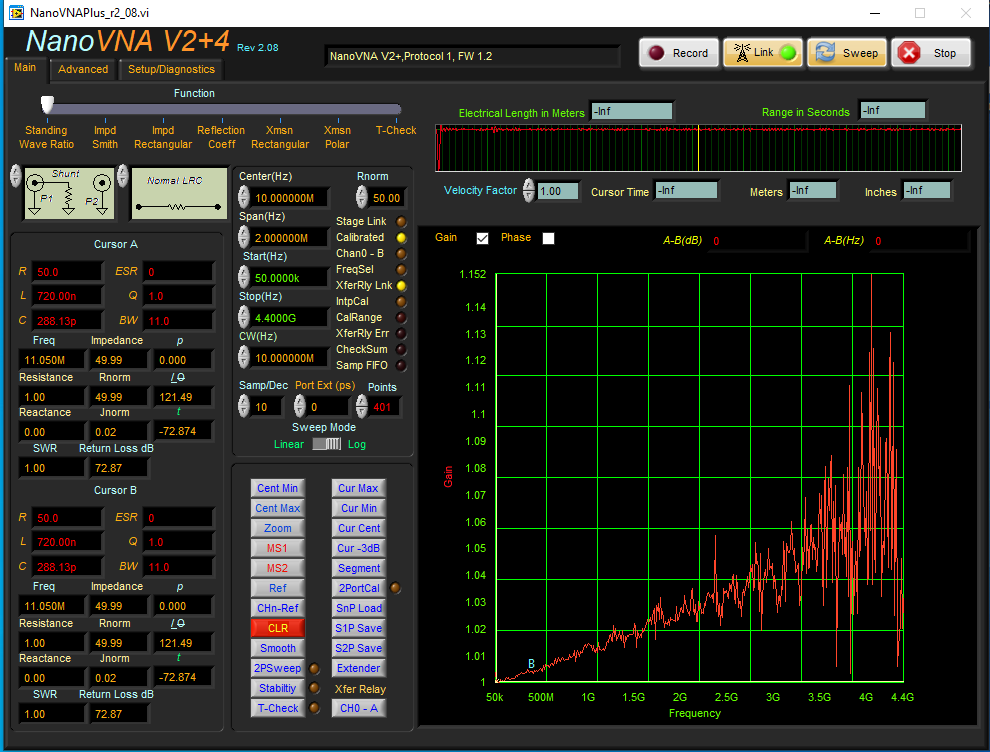Image resolution: width=990 pixels, height=752 pixels.
Task: Select the Normal LRC circuit model
Action: click(x=179, y=193)
